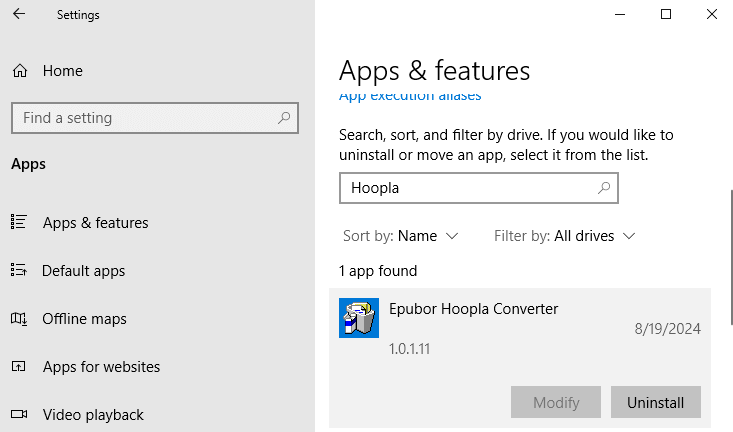This screenshot has width=733, height=432.
Task: Click the version number 1.0.1.11
Action: point(410,349)
